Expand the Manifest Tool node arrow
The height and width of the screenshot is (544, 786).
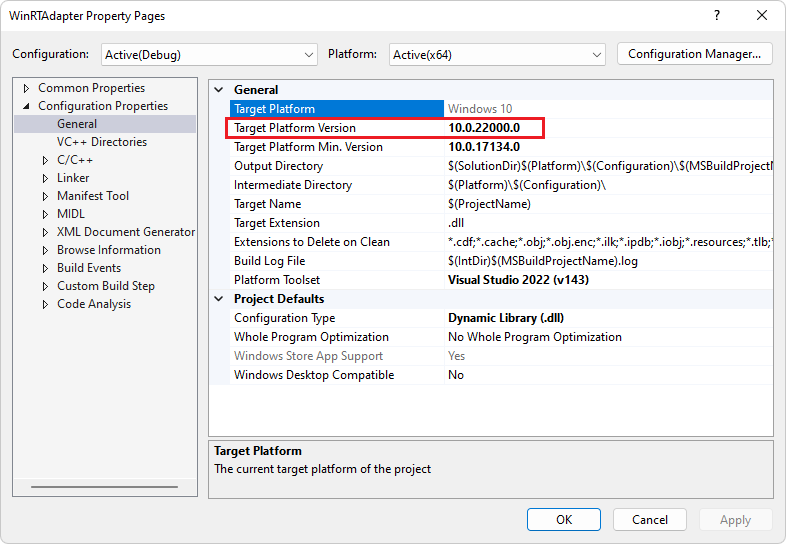coord(45,197)
